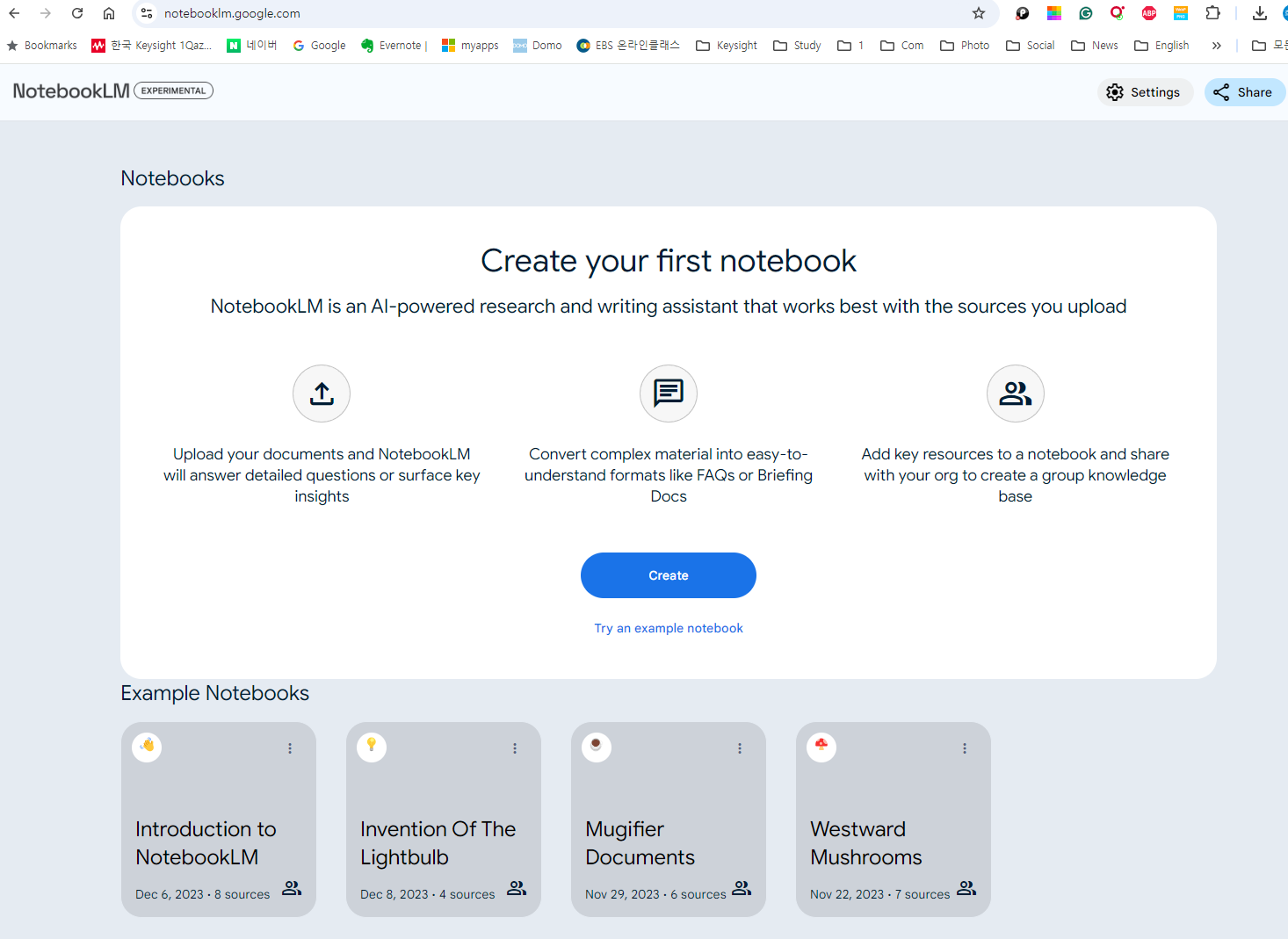The image size is (1288, 939).
Task: Open the Mugifier Documents notebook
Action: [669, 820]
